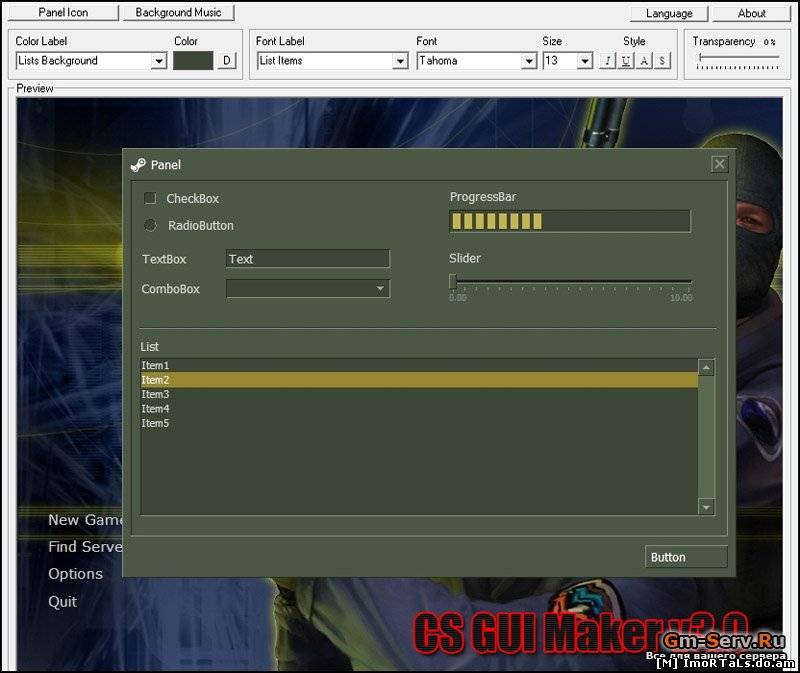The image size is (800, 673).
Task: Click the 'A' style button
Action: pyautogui.click(x=644, y=61)
